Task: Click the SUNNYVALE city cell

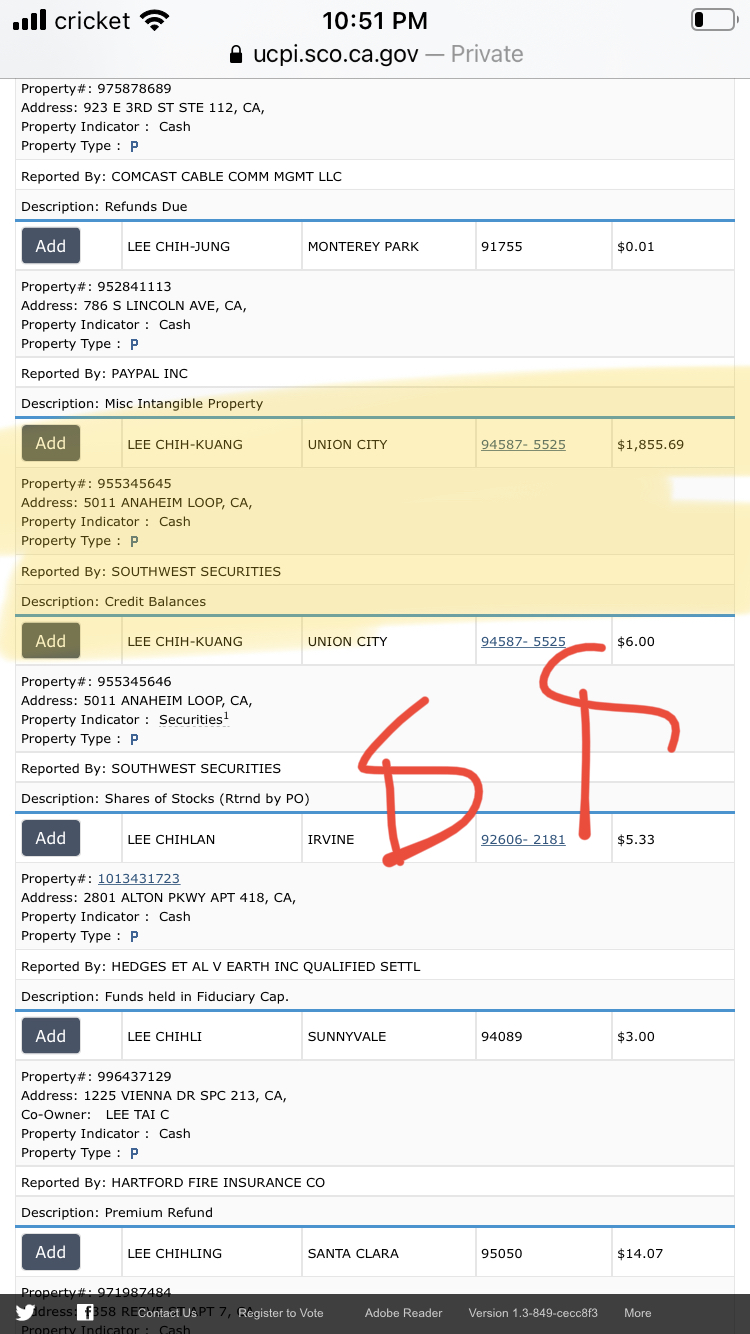Action: tap(389, 1036)
